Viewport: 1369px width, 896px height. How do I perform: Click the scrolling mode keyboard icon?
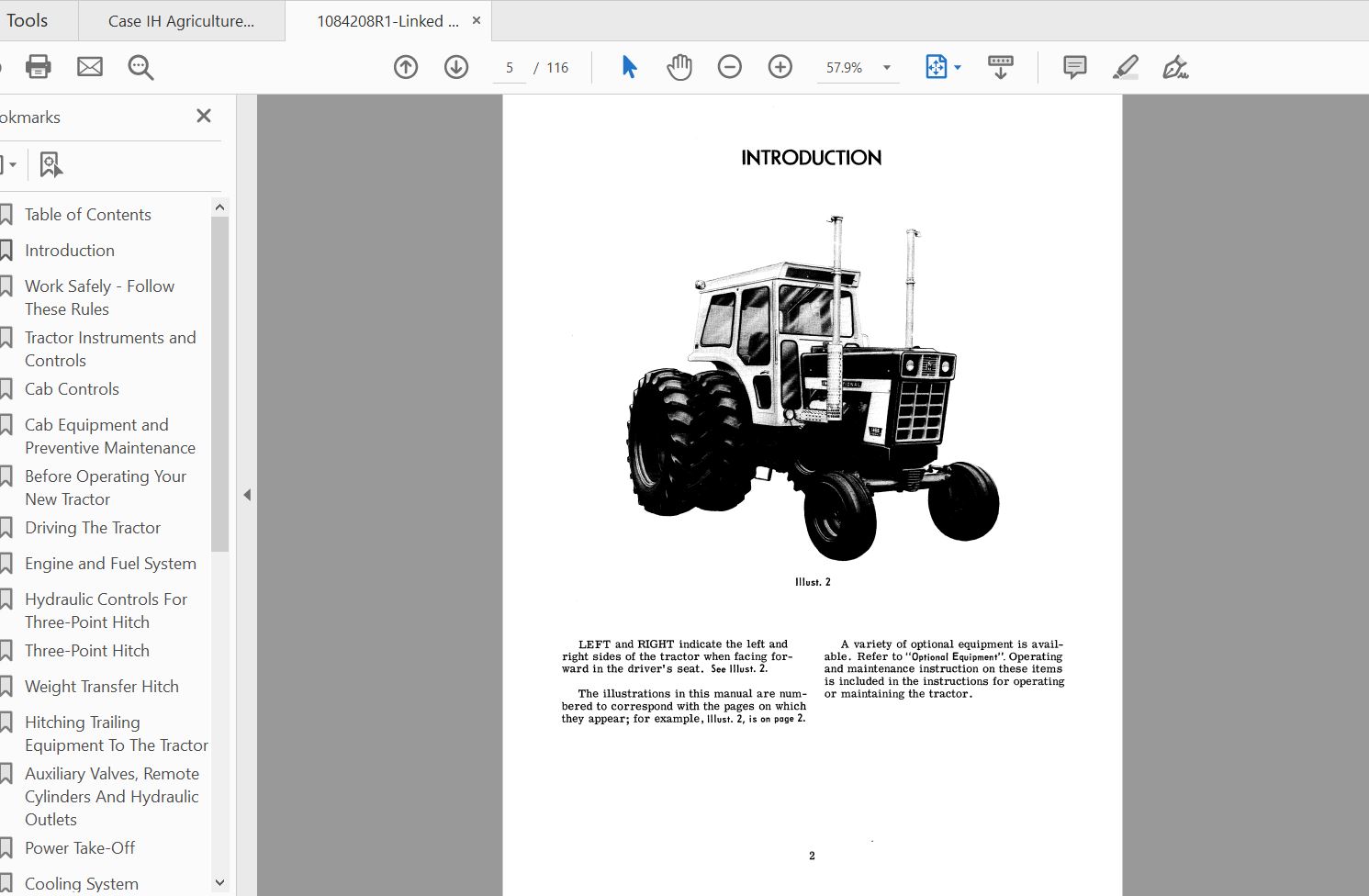click(1001, 67)
